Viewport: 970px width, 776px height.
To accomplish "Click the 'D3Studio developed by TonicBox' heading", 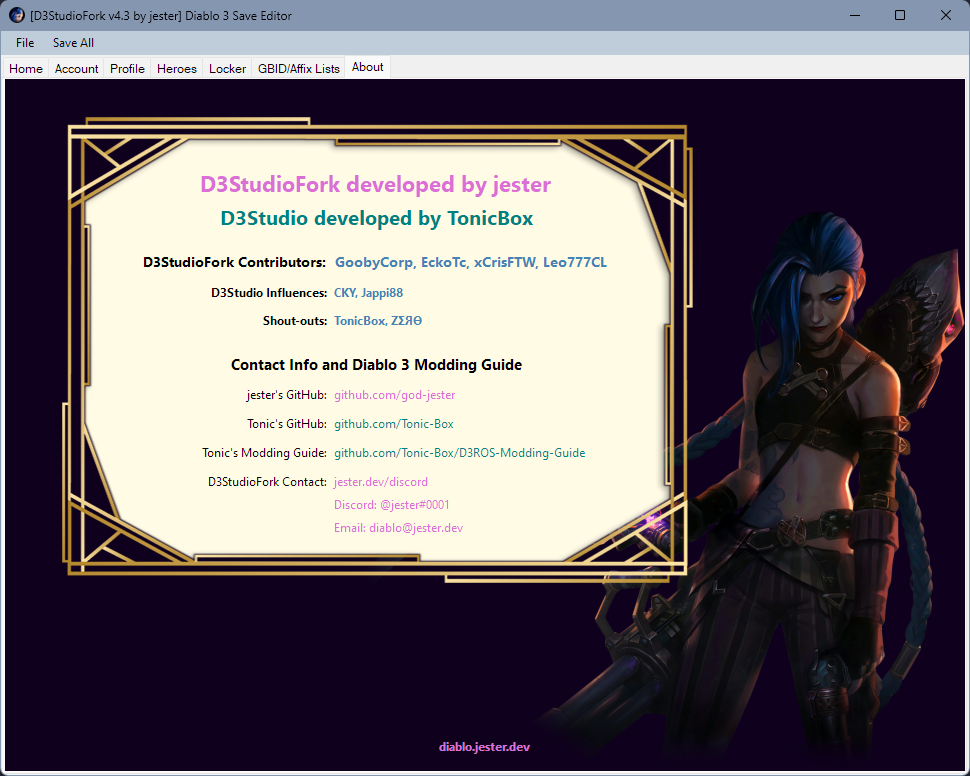I will coord(377,218).
